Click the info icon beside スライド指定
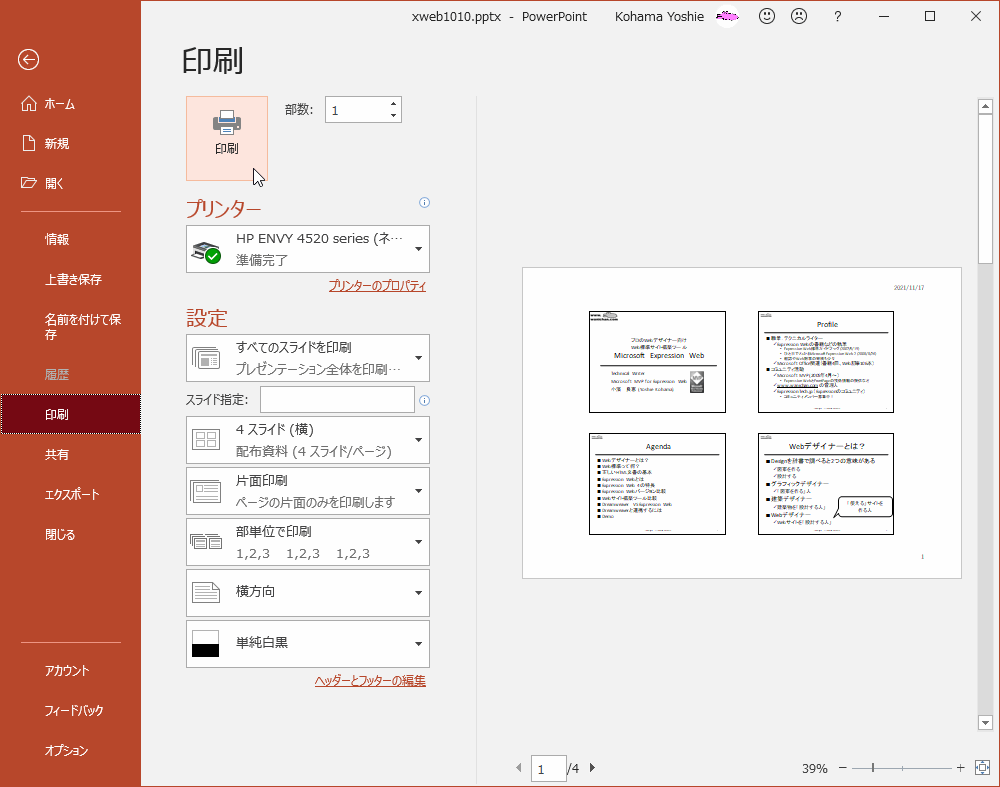Viewport: 1000px width, 787px height. click(424, 401)
